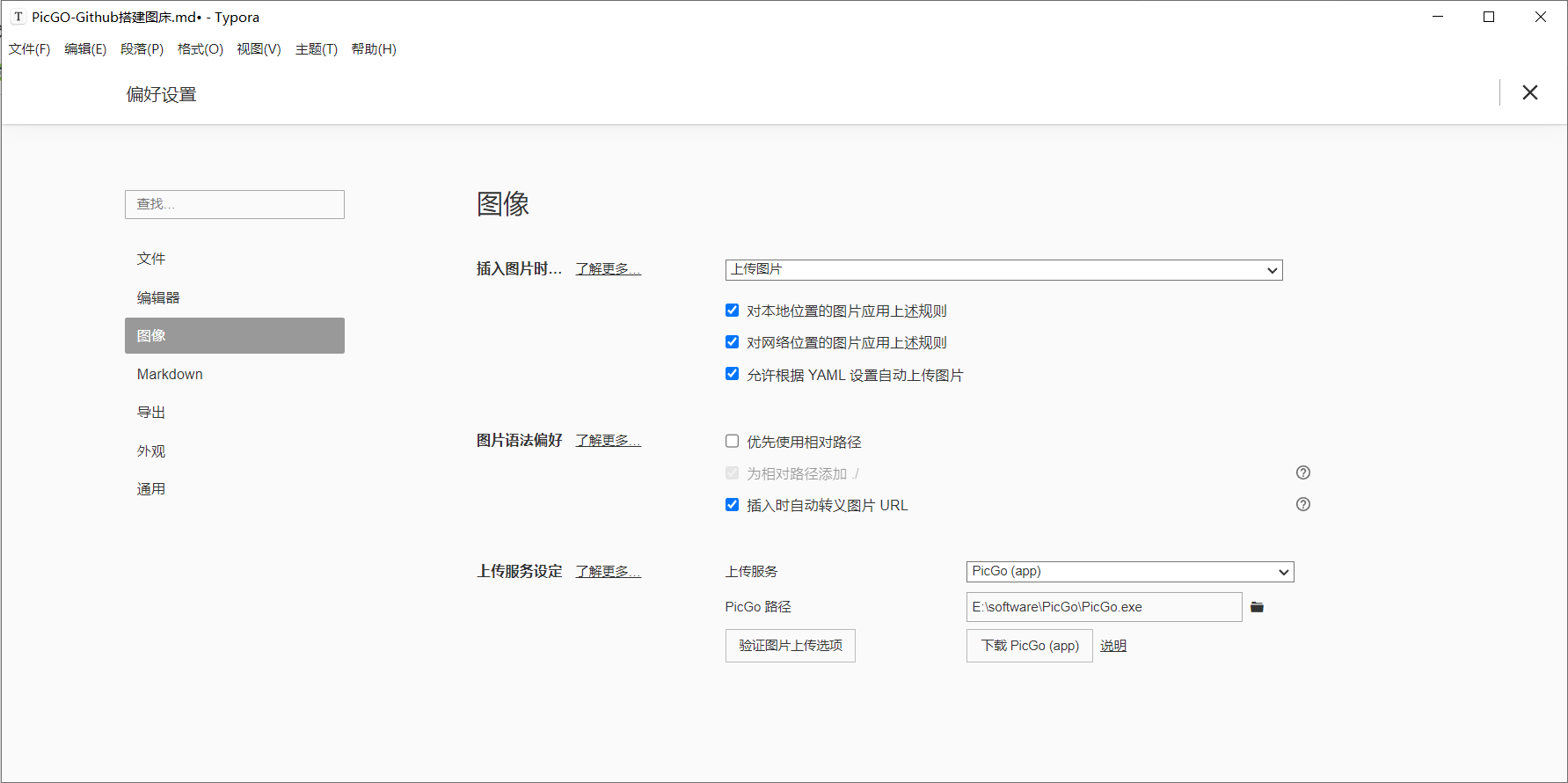Open 了解更多 link beside 图片语法偏好

tap(609, 440)
